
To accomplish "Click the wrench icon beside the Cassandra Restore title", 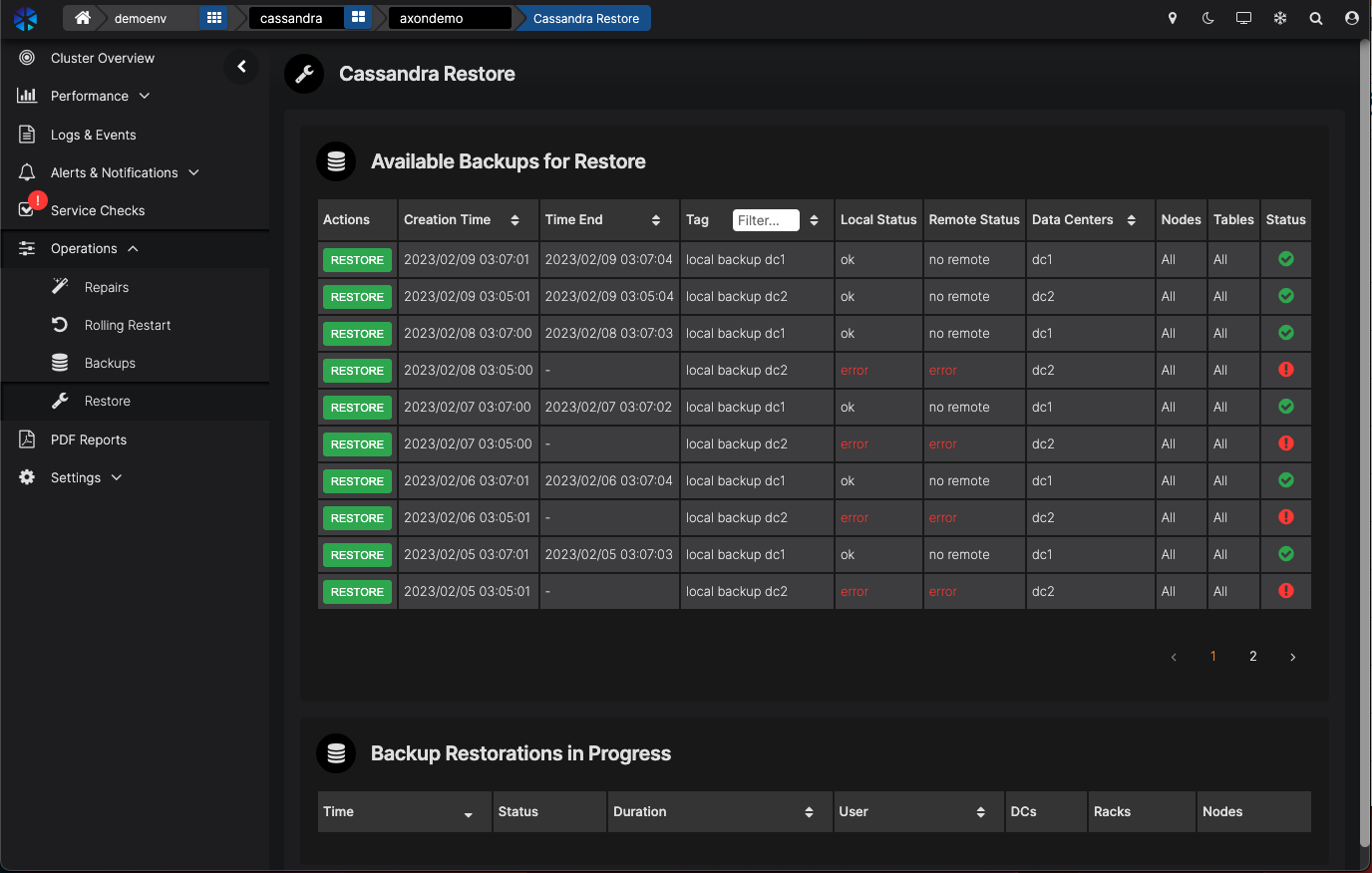I will [304, 74].
